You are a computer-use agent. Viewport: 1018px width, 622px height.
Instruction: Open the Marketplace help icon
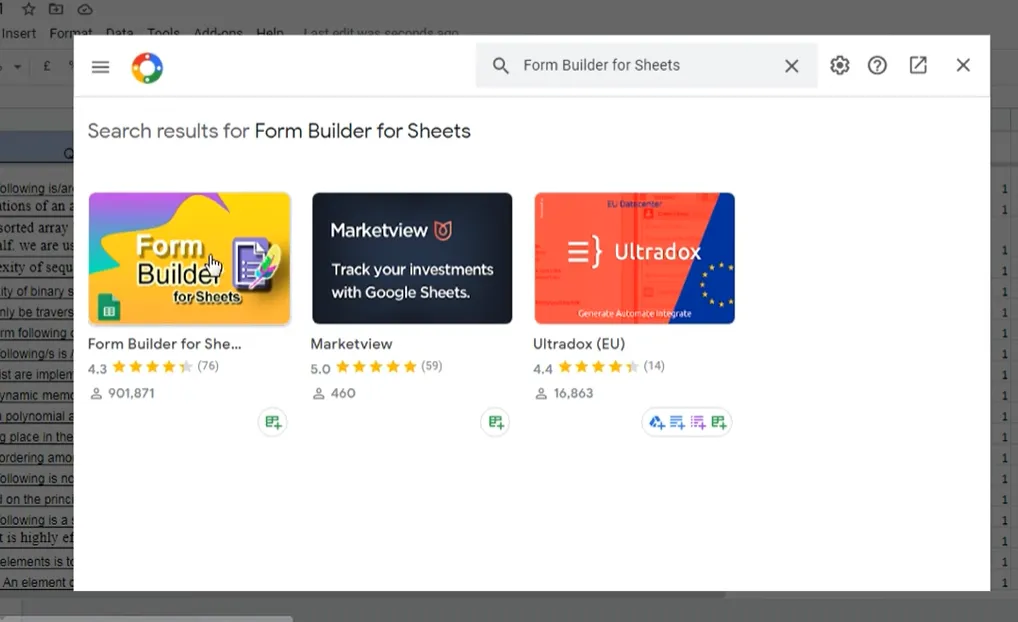[x=877, y=65]
